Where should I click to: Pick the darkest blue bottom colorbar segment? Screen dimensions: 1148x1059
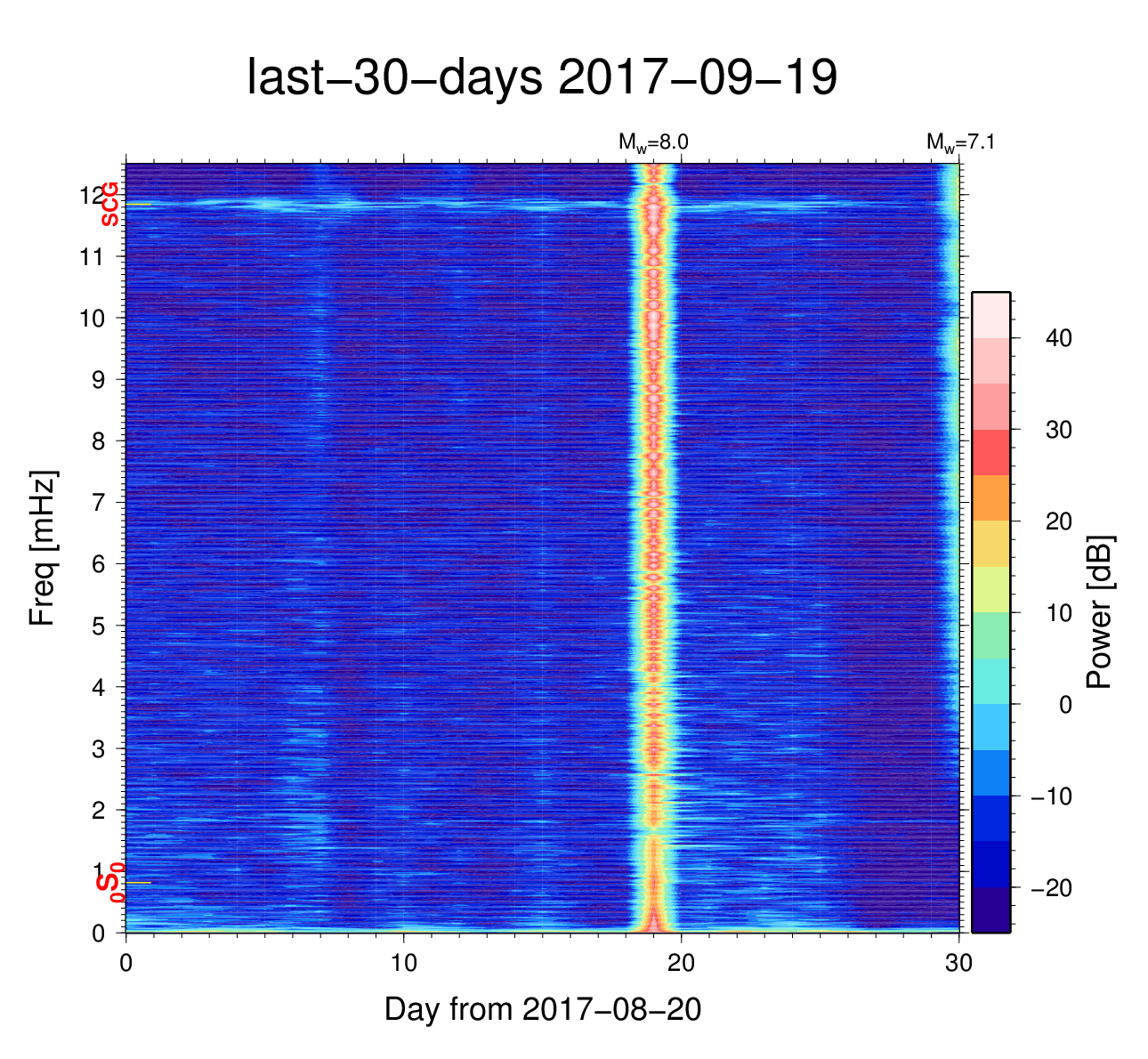990,909
